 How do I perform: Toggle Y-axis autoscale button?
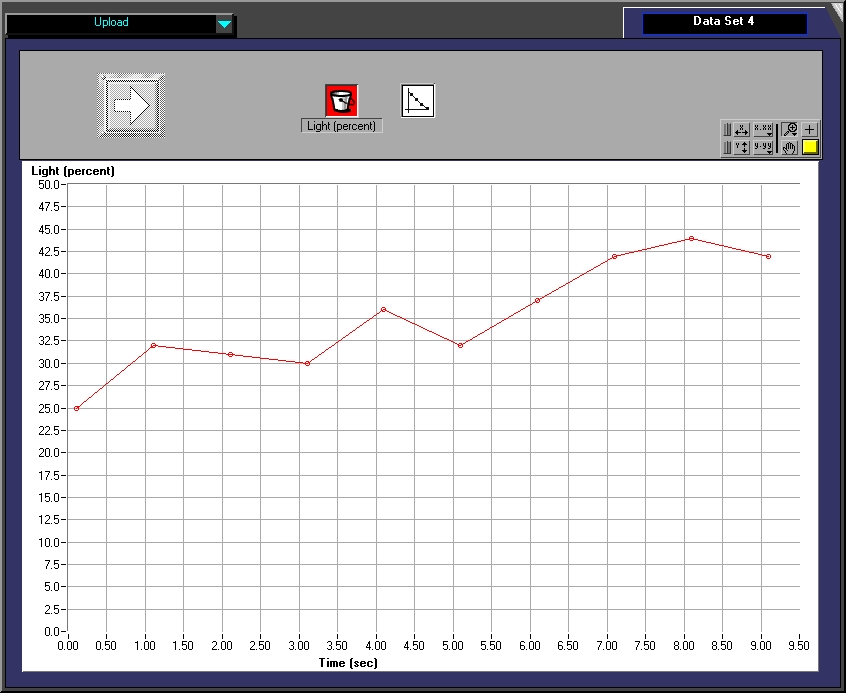pyautogui.click(x=741, y=147)
